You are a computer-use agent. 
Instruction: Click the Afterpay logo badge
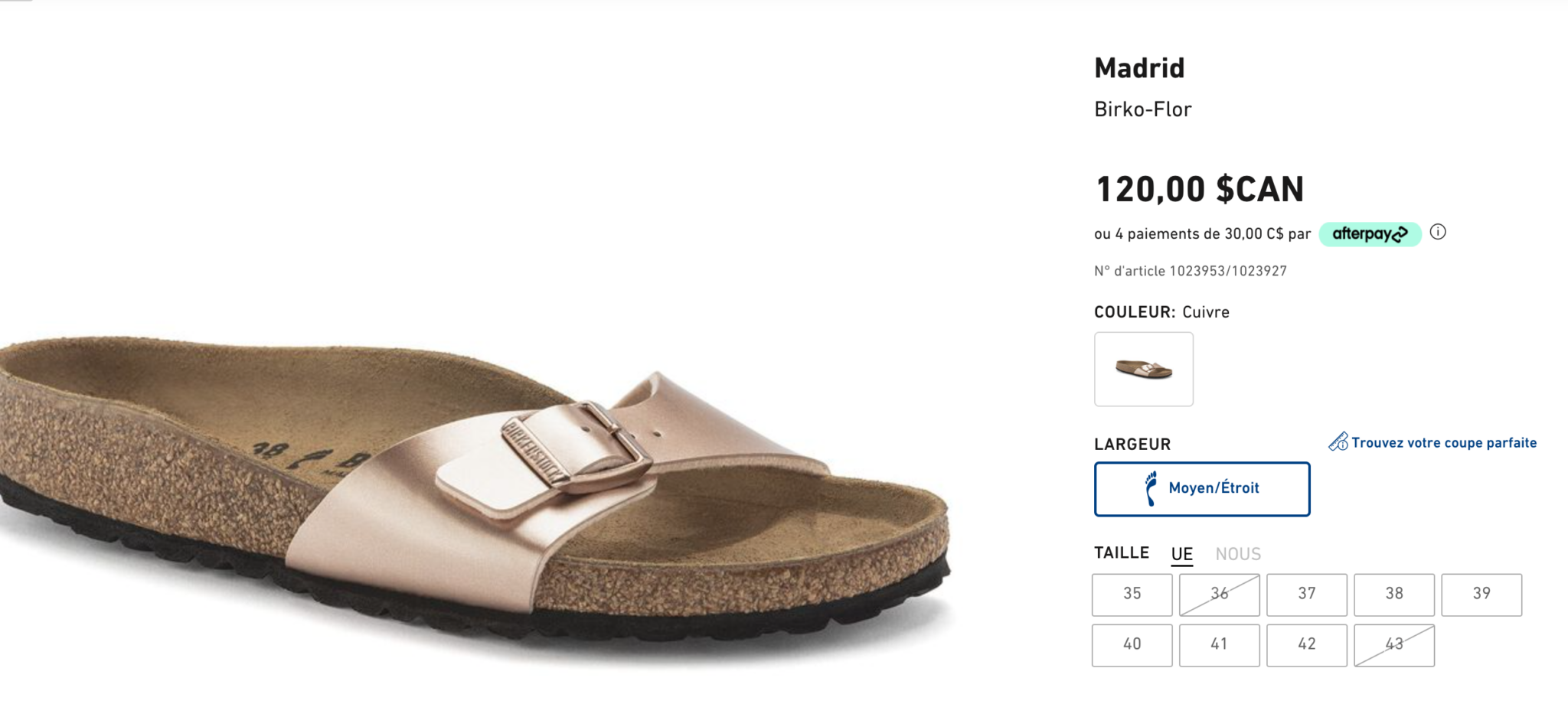pyautogui.click(x=1370, y=234)
